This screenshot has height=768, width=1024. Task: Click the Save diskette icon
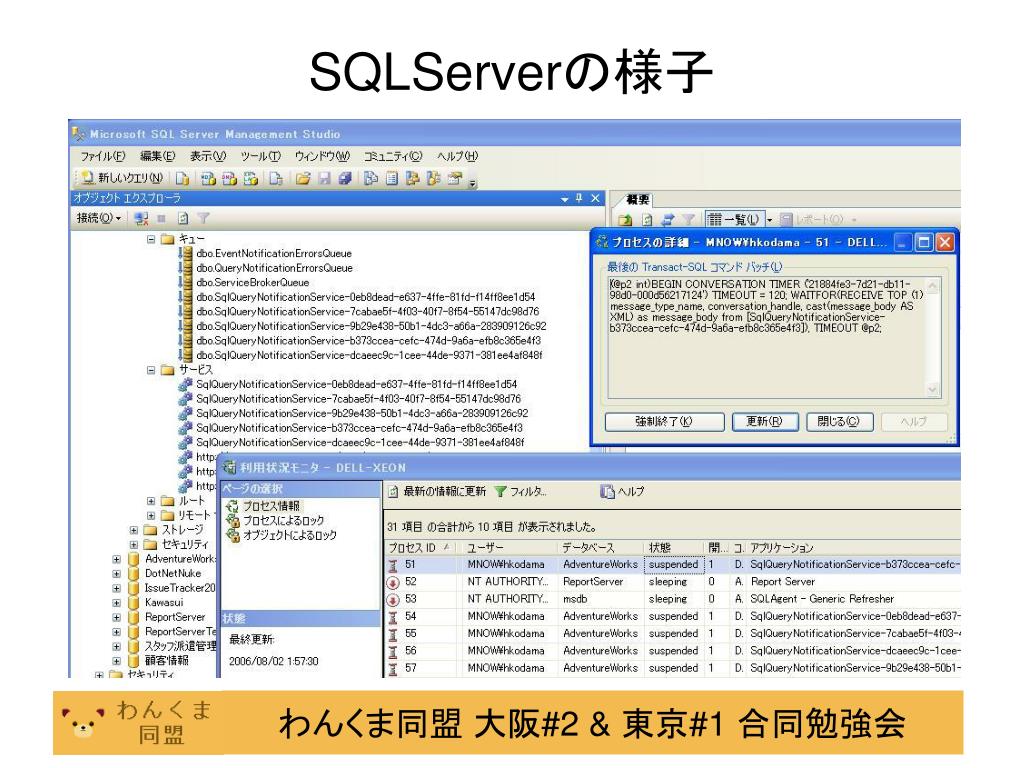coord(324,178)
